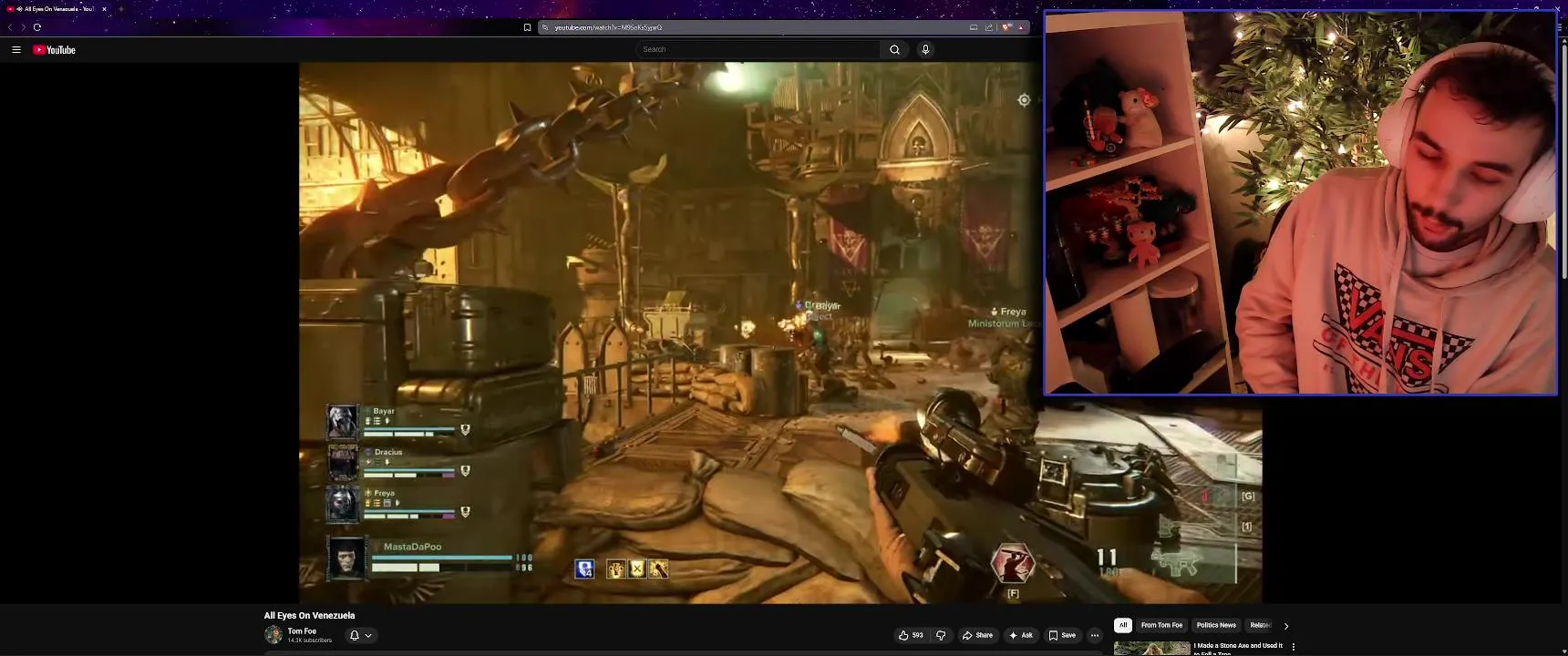Click the 14.3K subscribers text
This screenshot has width=1568, height=656.
tap(310, 641)
